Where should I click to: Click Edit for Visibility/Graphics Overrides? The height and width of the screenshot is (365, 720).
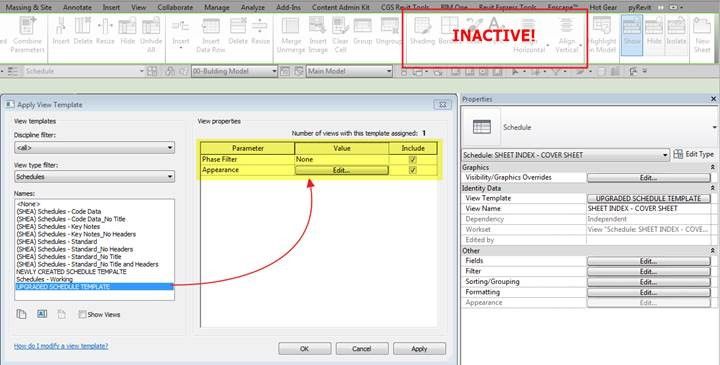click(x=648, y=177)
